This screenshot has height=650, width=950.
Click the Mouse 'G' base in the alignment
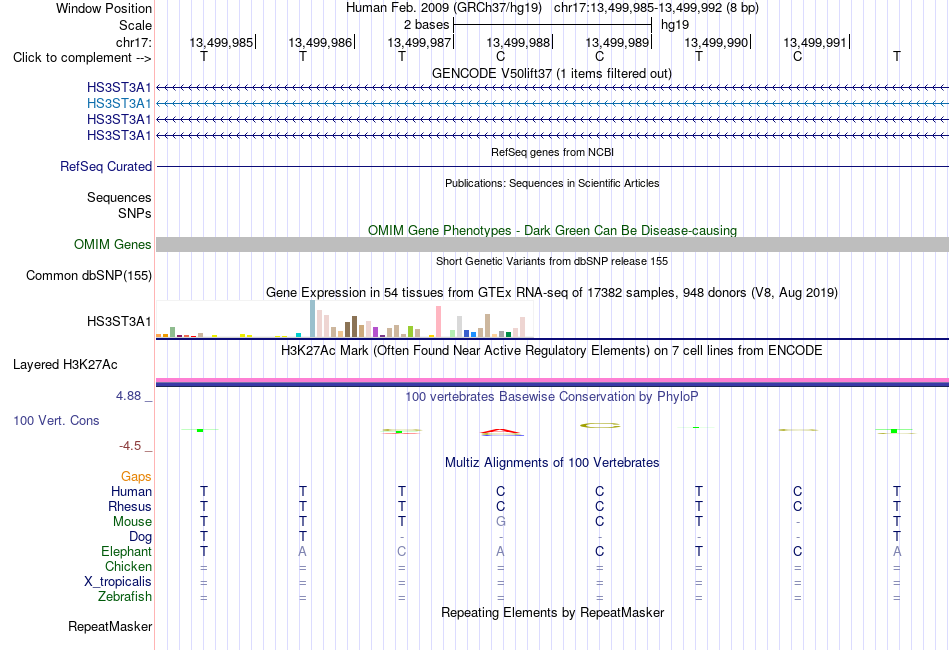pos(500,522)
